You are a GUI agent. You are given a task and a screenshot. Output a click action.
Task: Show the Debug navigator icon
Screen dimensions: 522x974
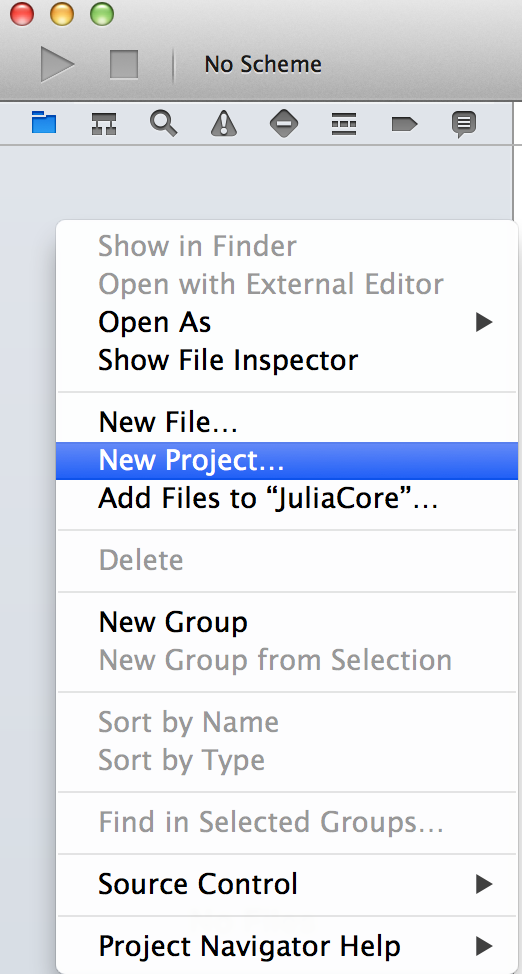coord(344,124)
